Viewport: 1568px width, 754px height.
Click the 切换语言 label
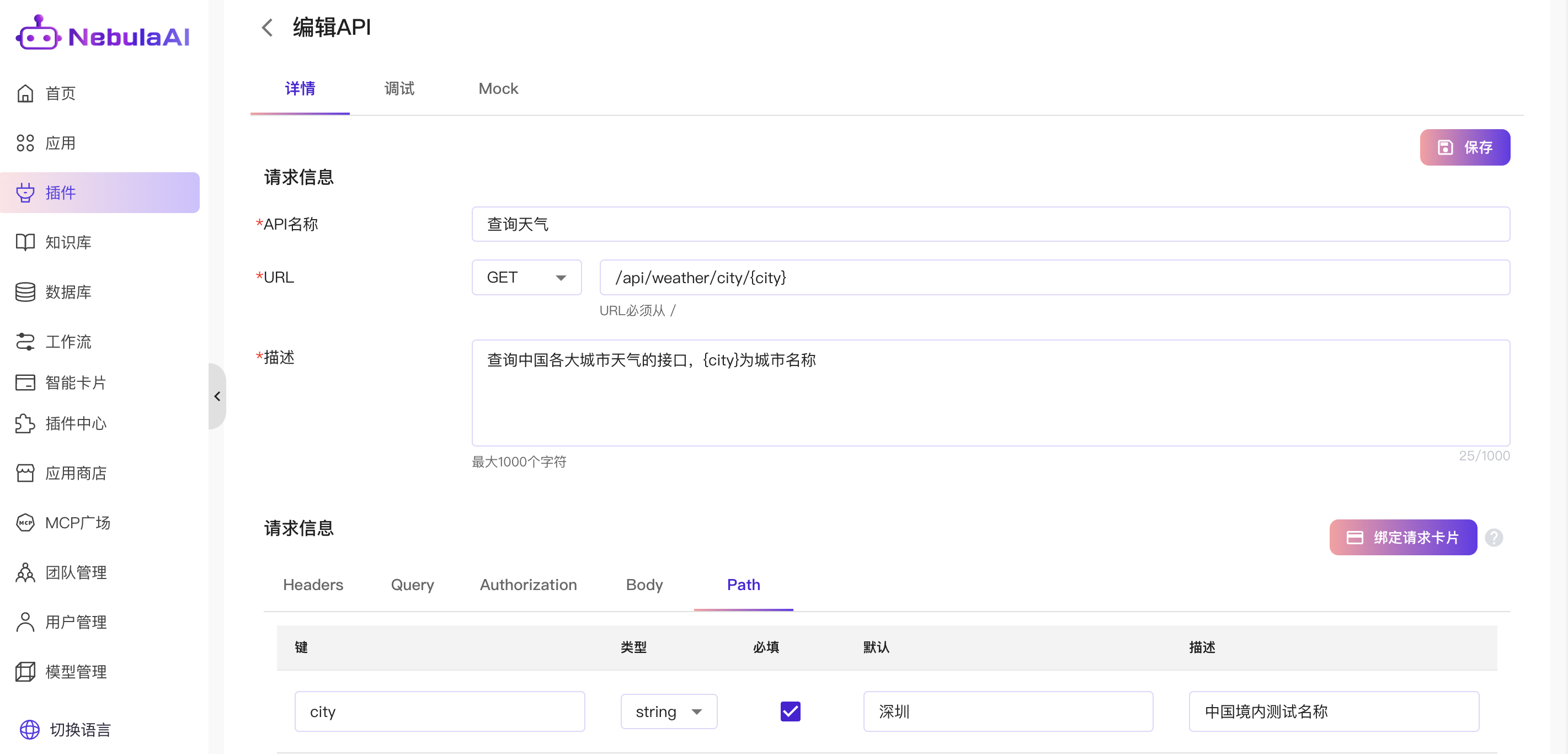tap(81, 730)
